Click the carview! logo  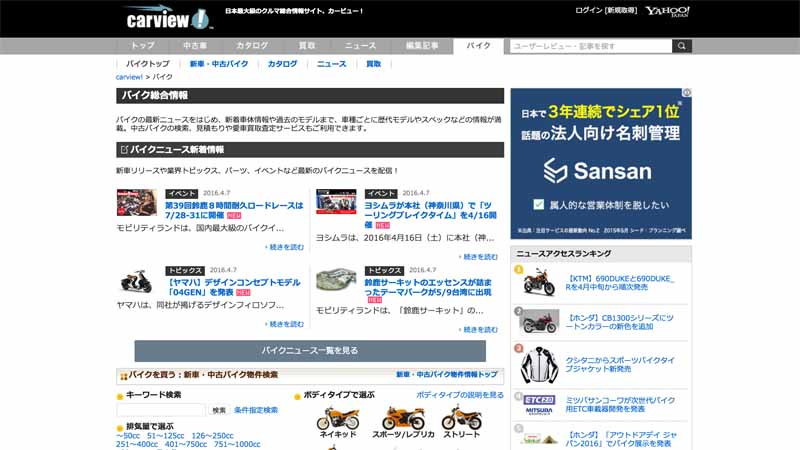167,18
